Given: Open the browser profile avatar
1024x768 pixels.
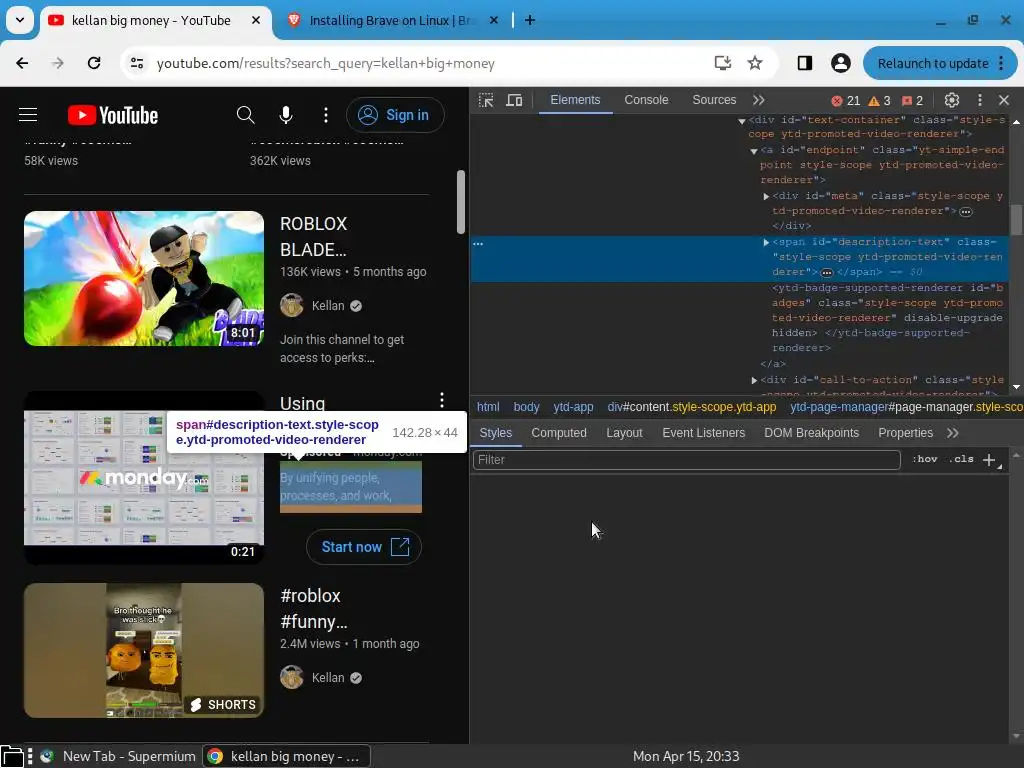Looking at the screenshot, I should point(840,63).
